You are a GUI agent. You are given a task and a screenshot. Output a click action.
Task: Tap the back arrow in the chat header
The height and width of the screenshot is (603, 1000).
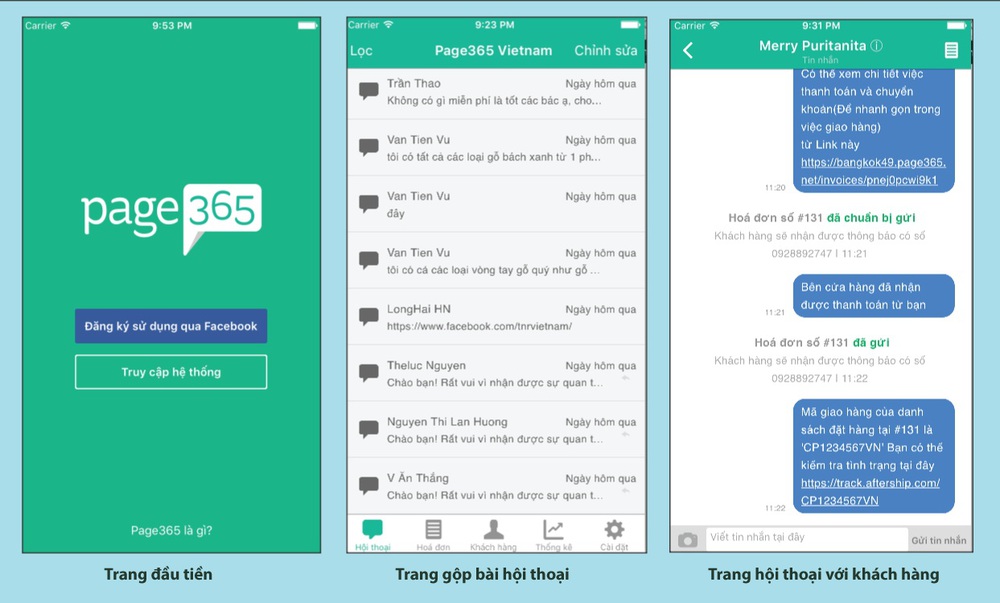688,50
